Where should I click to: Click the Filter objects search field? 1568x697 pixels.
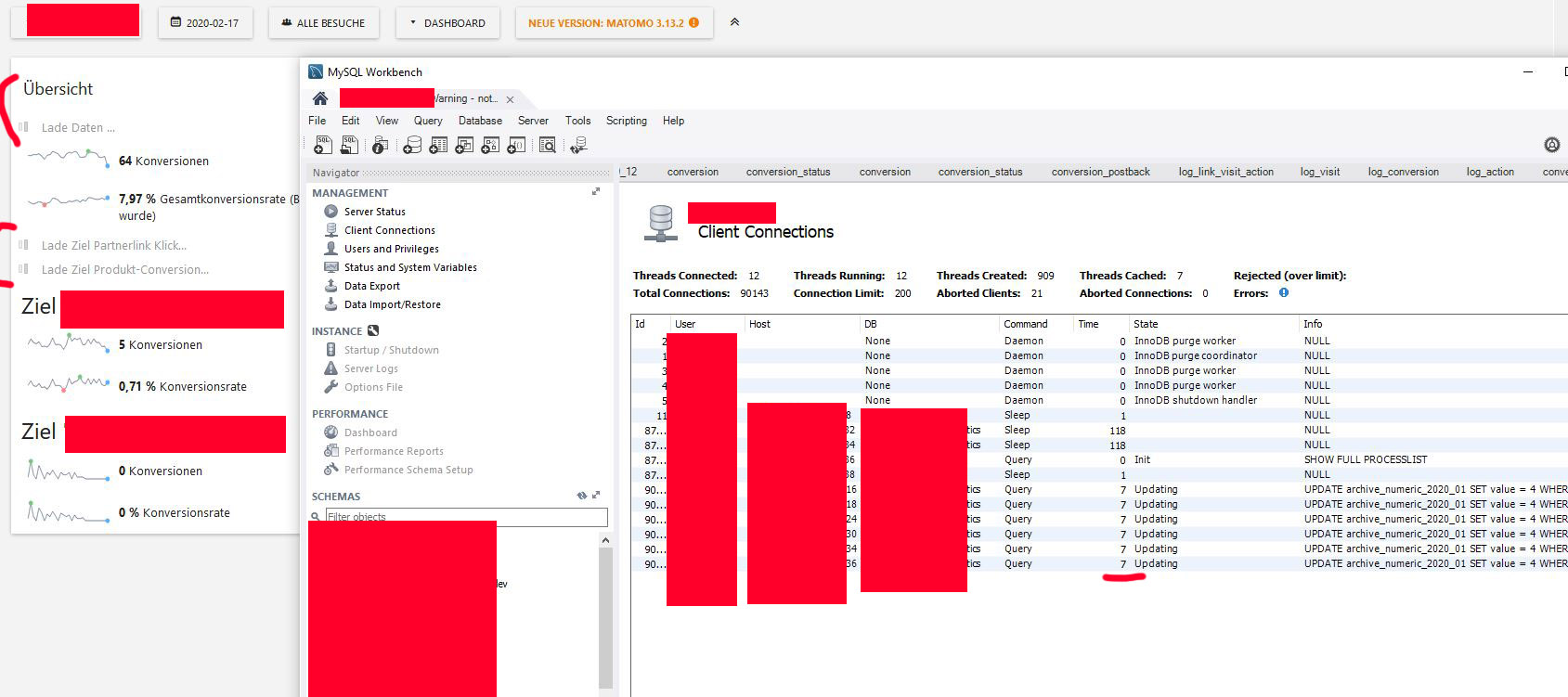(466, 517)
